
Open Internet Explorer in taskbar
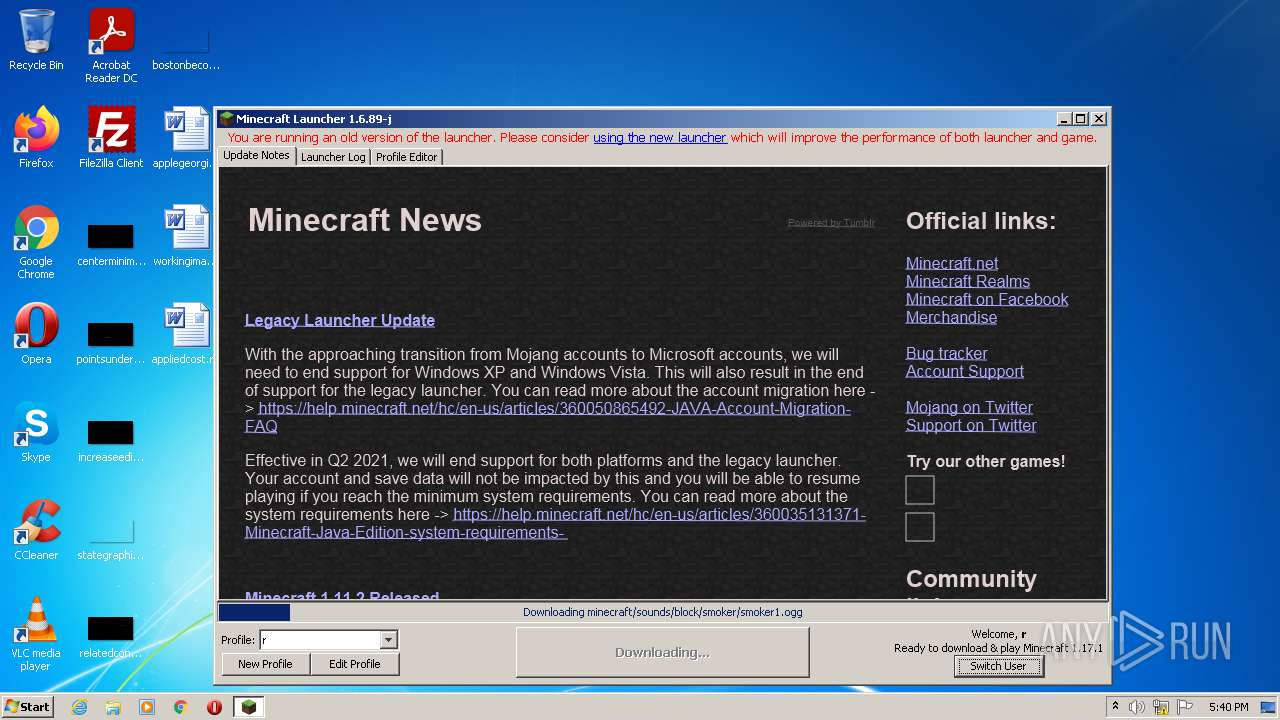tap(79, 707)
